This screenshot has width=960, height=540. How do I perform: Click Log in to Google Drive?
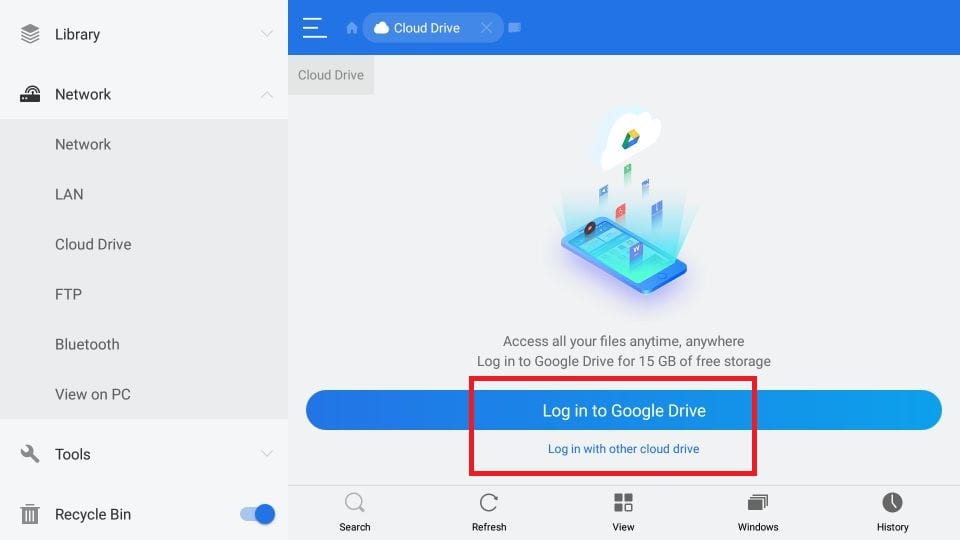click(624, 410)
